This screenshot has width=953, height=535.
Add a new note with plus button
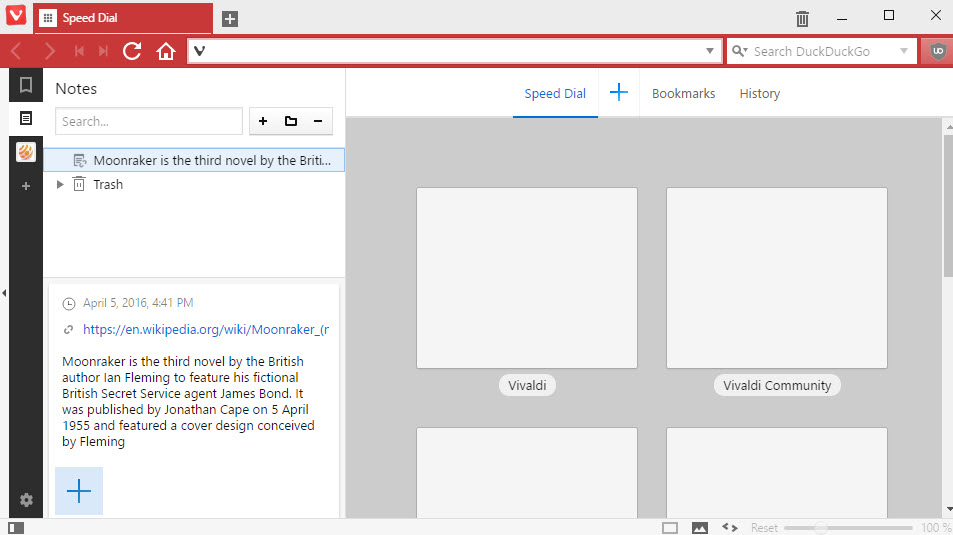pyautogui.click(x=263, y=121)
